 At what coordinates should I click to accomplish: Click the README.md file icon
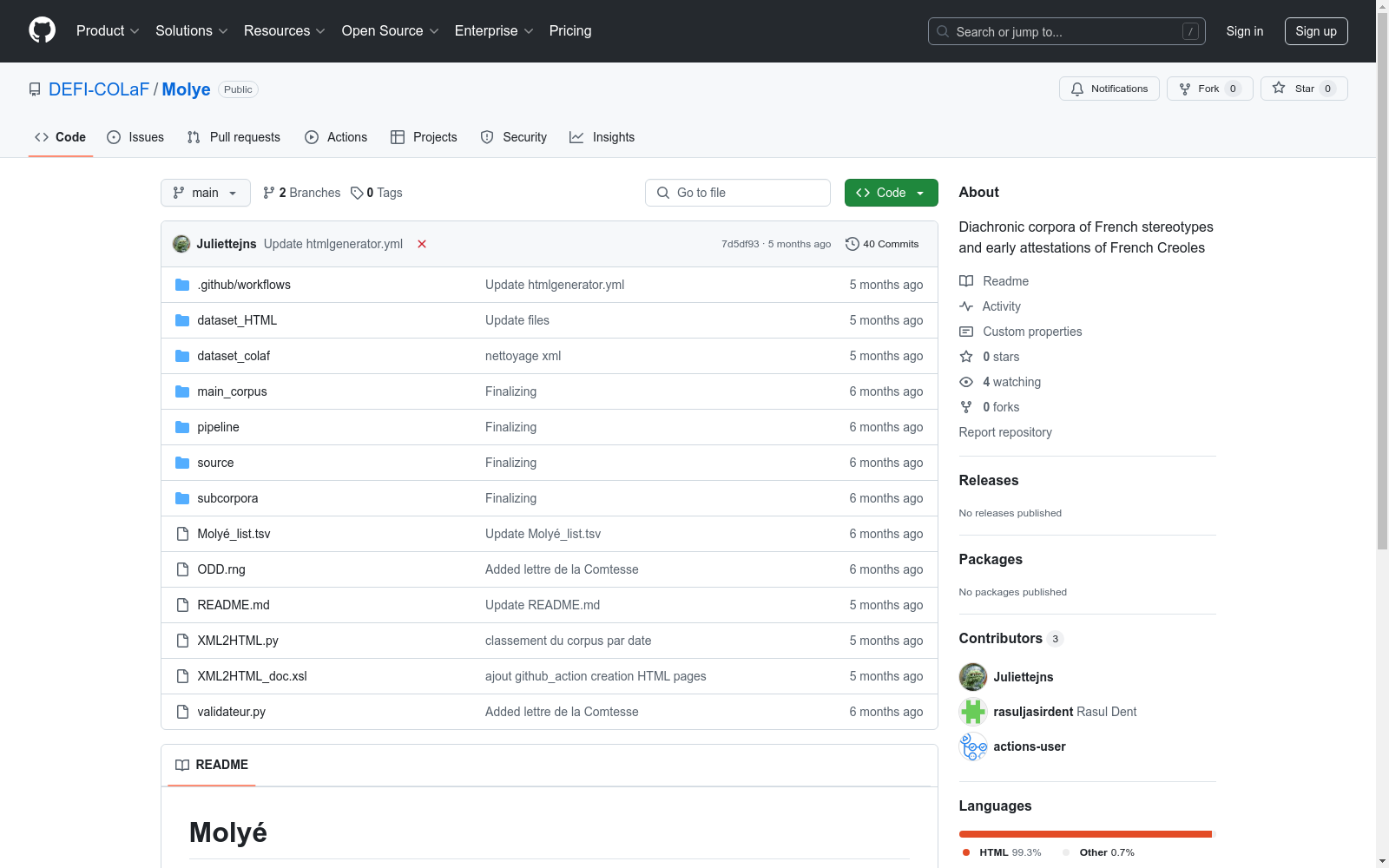point(182,605)
